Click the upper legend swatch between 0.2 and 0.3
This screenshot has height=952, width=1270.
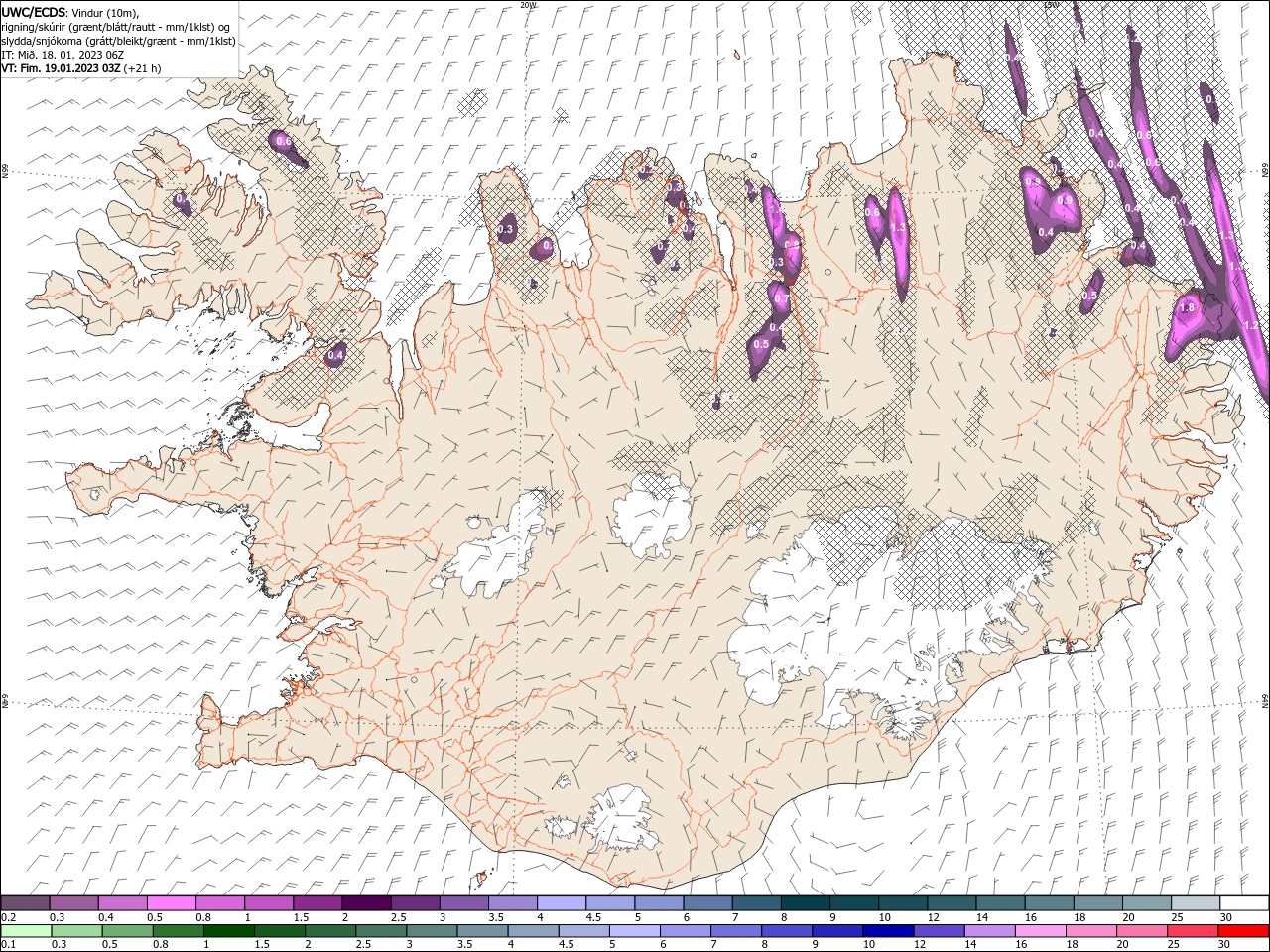pyautogui.click(x=25, y=903)
